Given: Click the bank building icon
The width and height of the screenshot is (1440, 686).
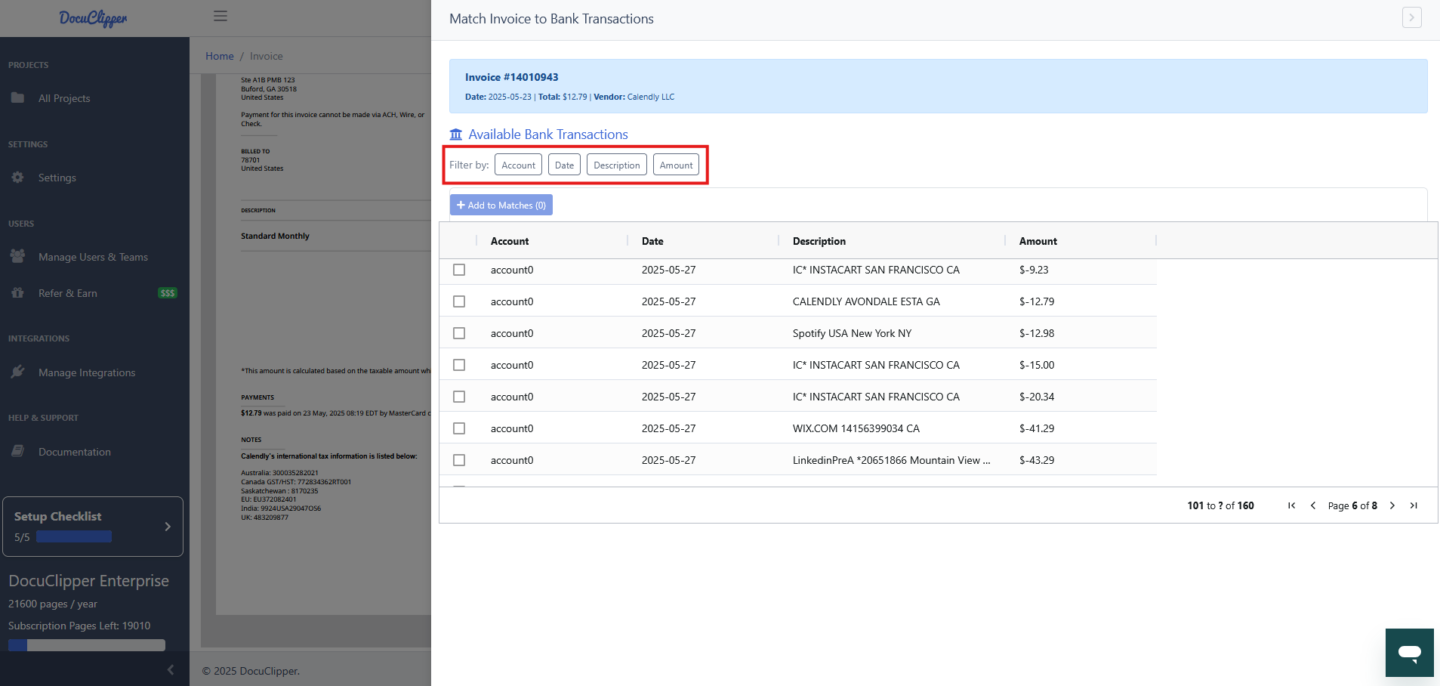Looking at the screenshot, I should [x=456, y=134].
